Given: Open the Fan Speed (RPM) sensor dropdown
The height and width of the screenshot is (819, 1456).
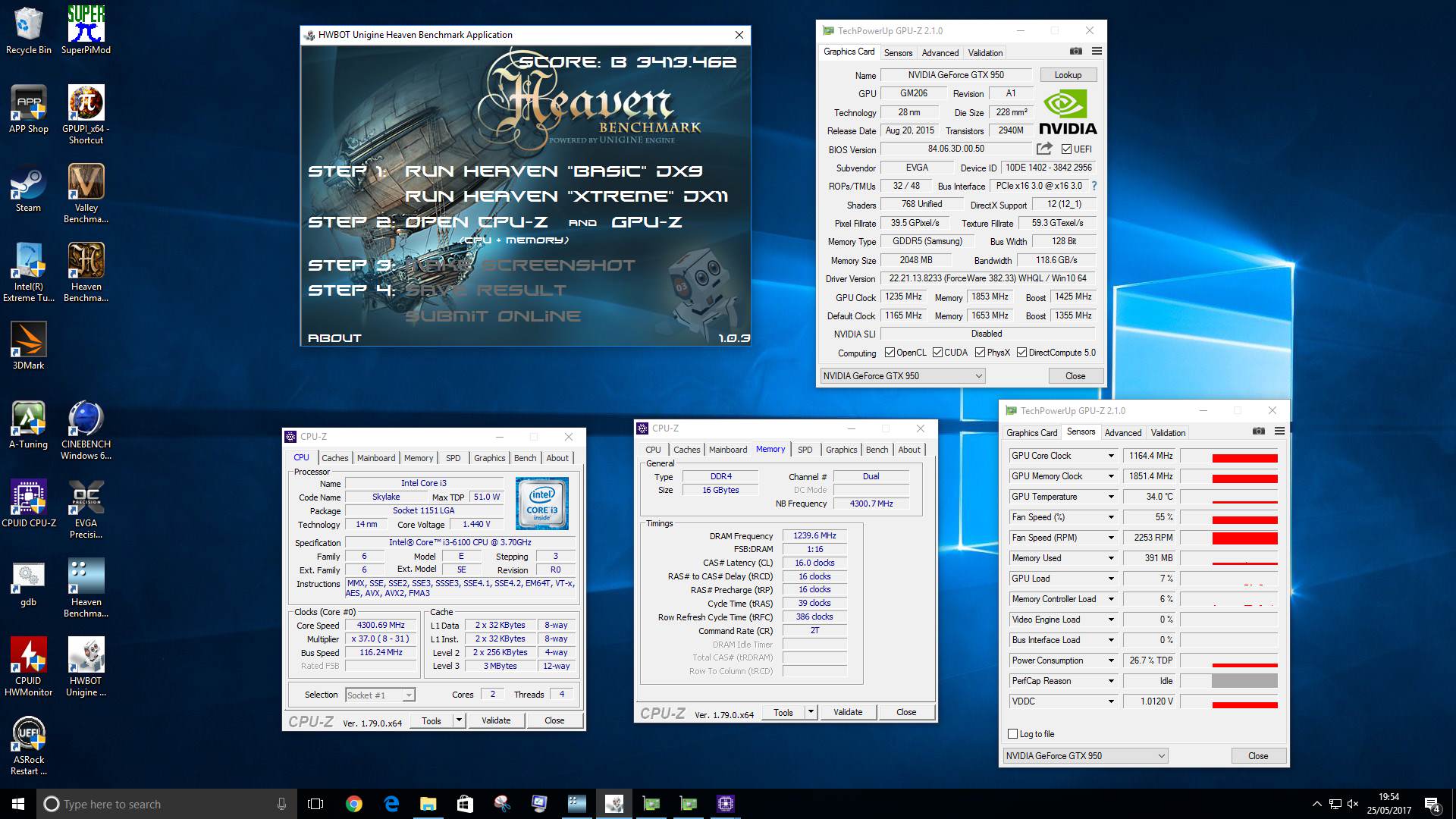Looking at the screenshot, I should [x=1111, y=538].
